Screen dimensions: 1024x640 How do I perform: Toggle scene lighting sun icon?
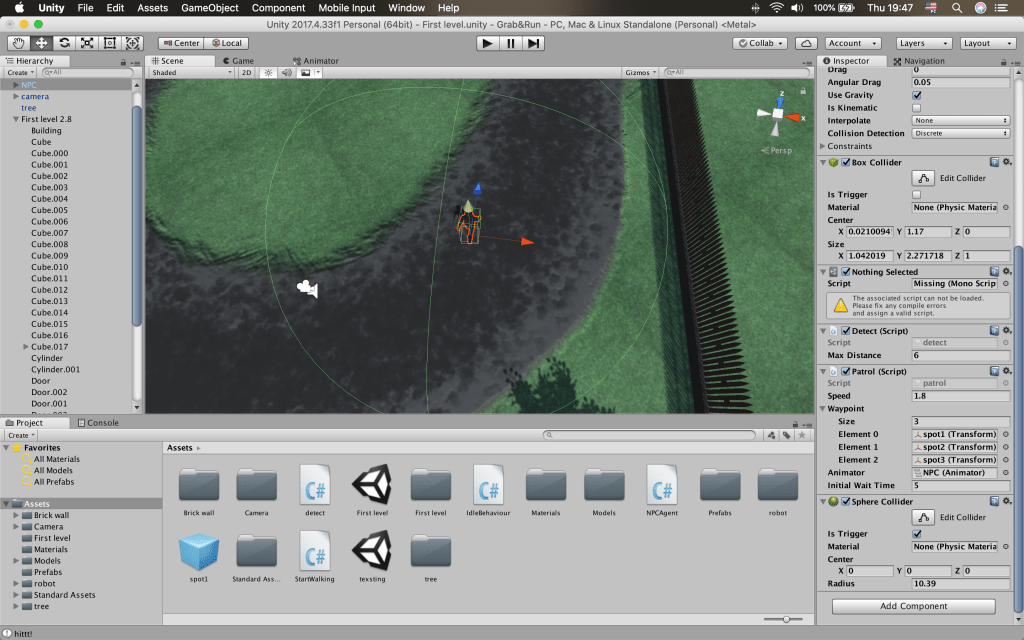coord(268,73)
